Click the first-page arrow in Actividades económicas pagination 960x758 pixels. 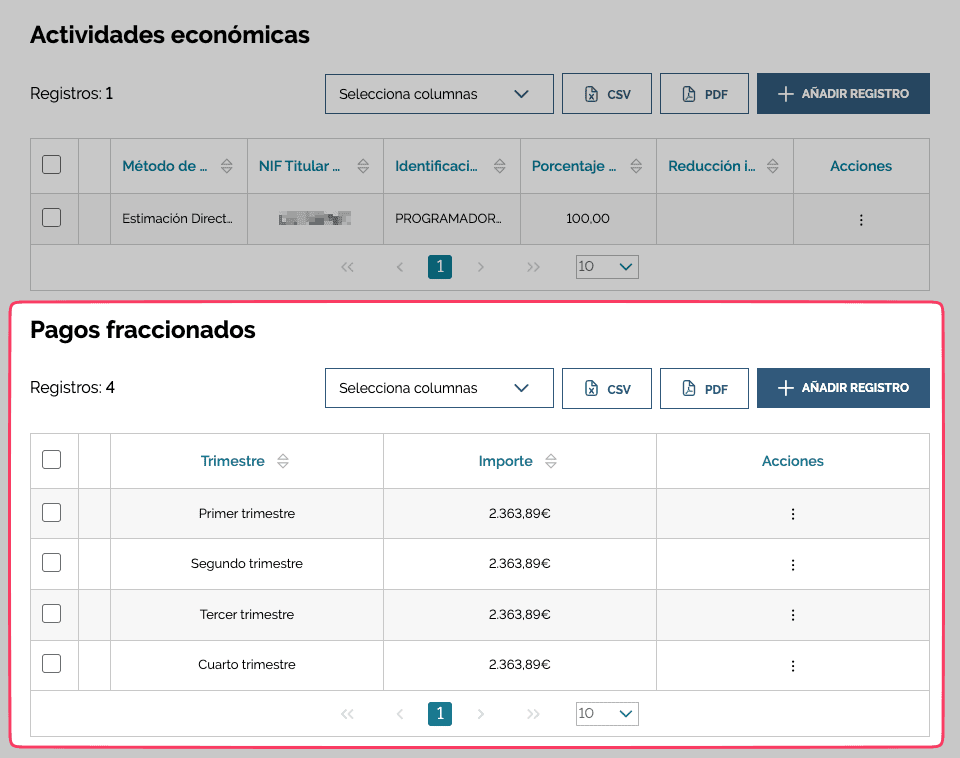pyautogui.click(x=348, y=267)
